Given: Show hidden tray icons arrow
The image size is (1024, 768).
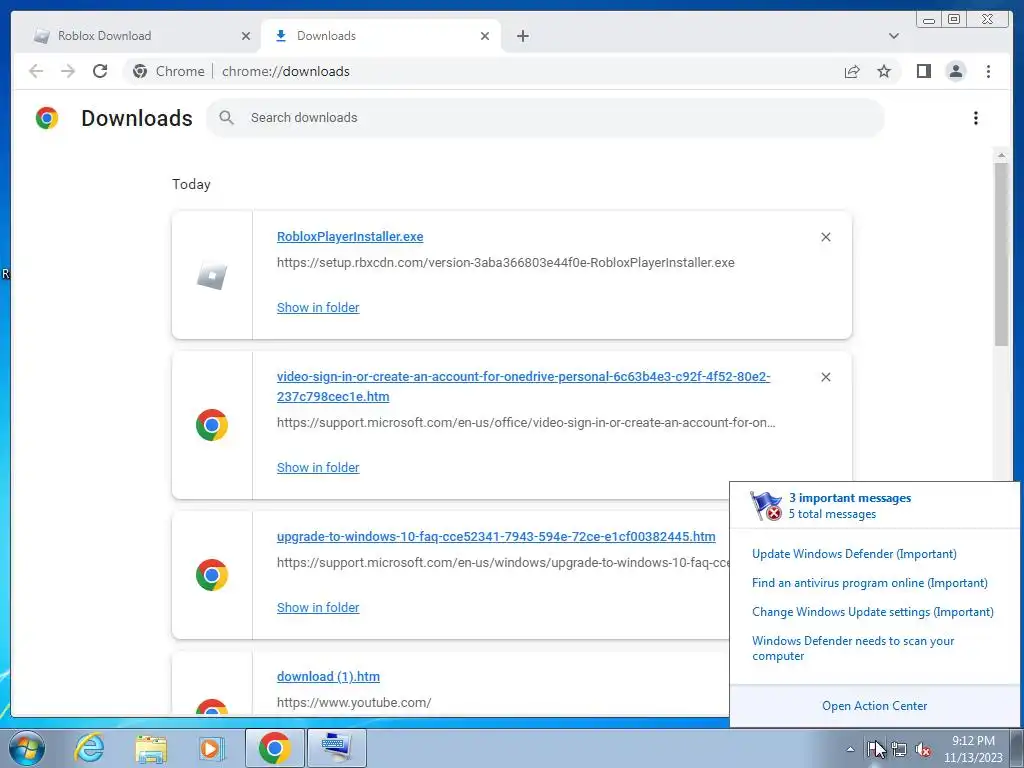Looking at the screenshot, I should click(850, 749).
